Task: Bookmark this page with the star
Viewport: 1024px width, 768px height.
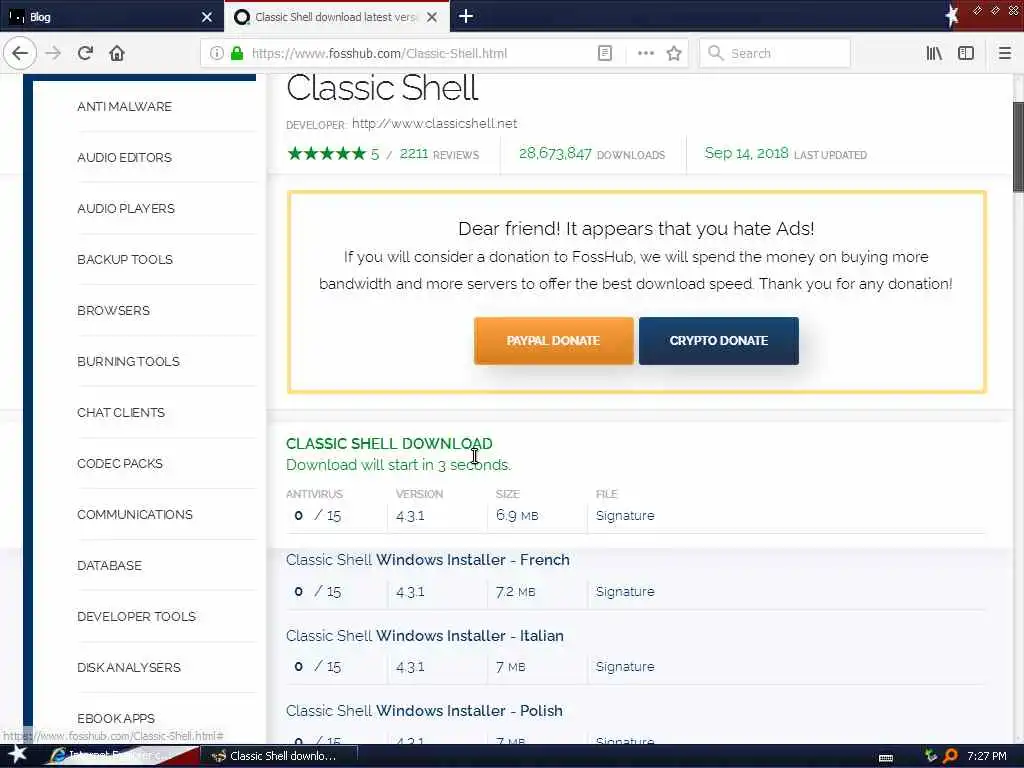Action: 674,53
